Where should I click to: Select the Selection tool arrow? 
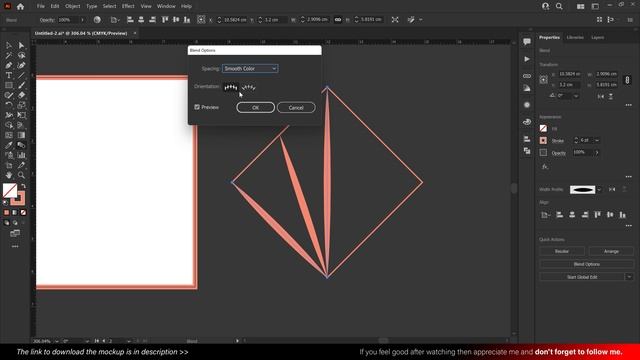click(9, 45)
